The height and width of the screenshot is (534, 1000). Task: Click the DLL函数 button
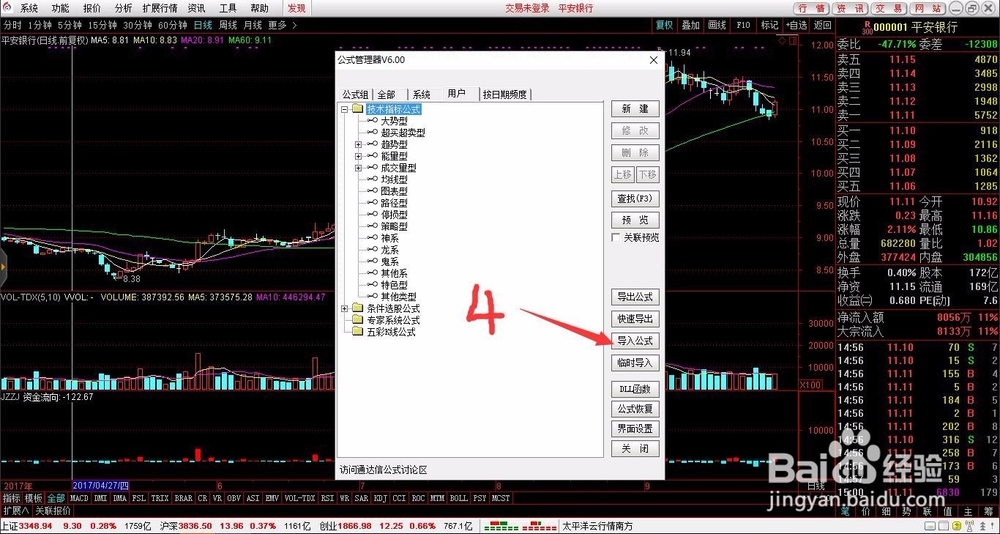pyautogui.click(x=635, y=389)
